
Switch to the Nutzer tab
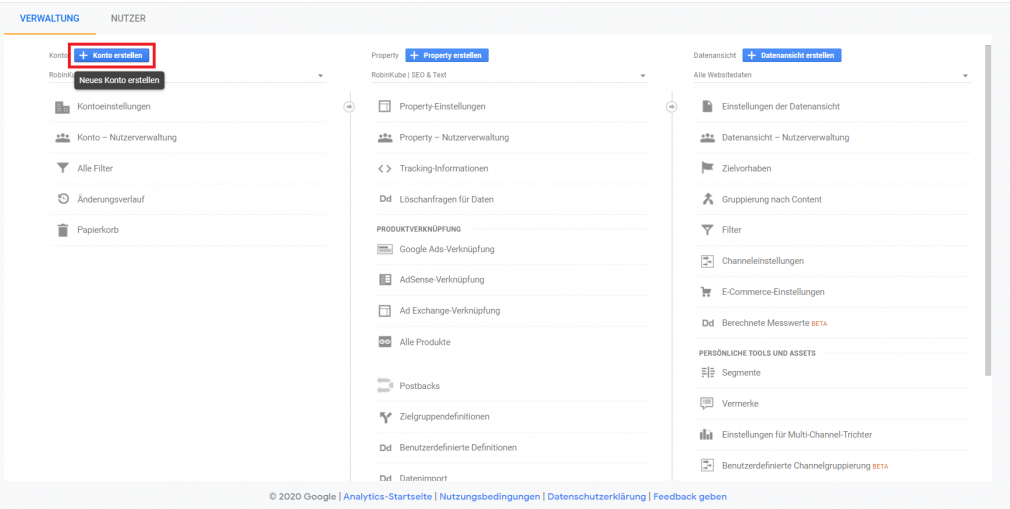[128, 19]
